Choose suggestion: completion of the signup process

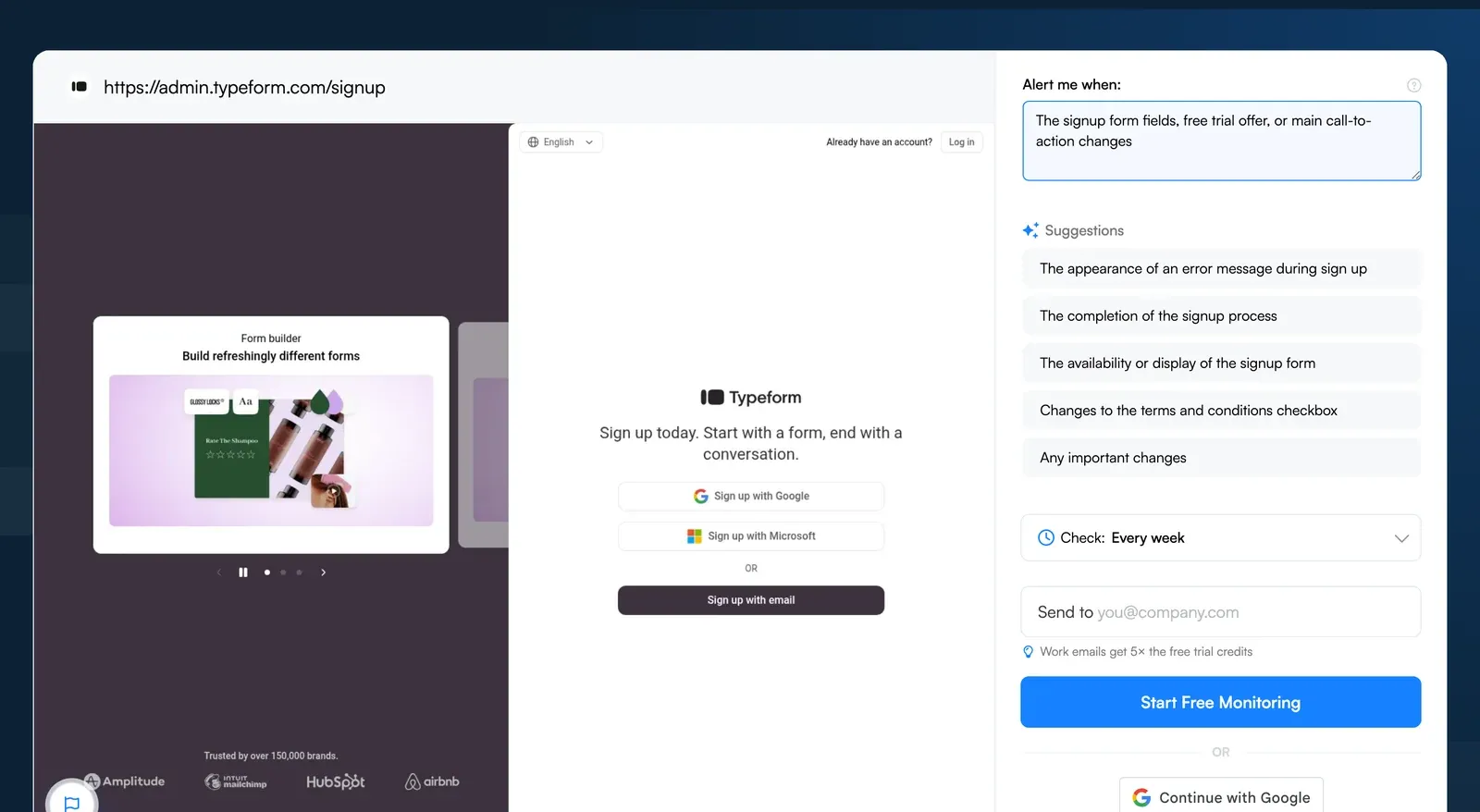click(x=1221, y=315)
